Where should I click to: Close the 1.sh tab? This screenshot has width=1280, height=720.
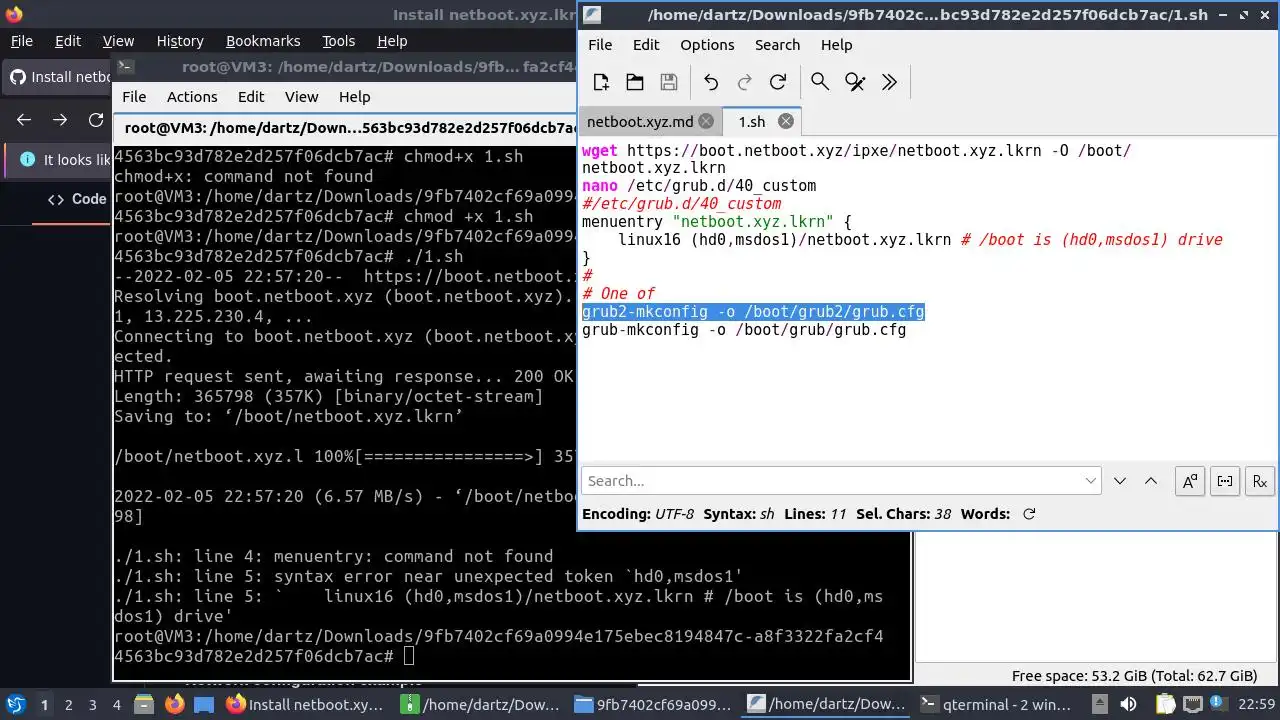786,121
